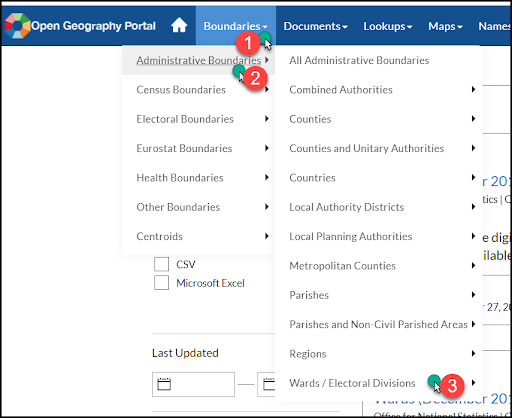Expand arrow beside Health Boundaries

coord(267,177)
